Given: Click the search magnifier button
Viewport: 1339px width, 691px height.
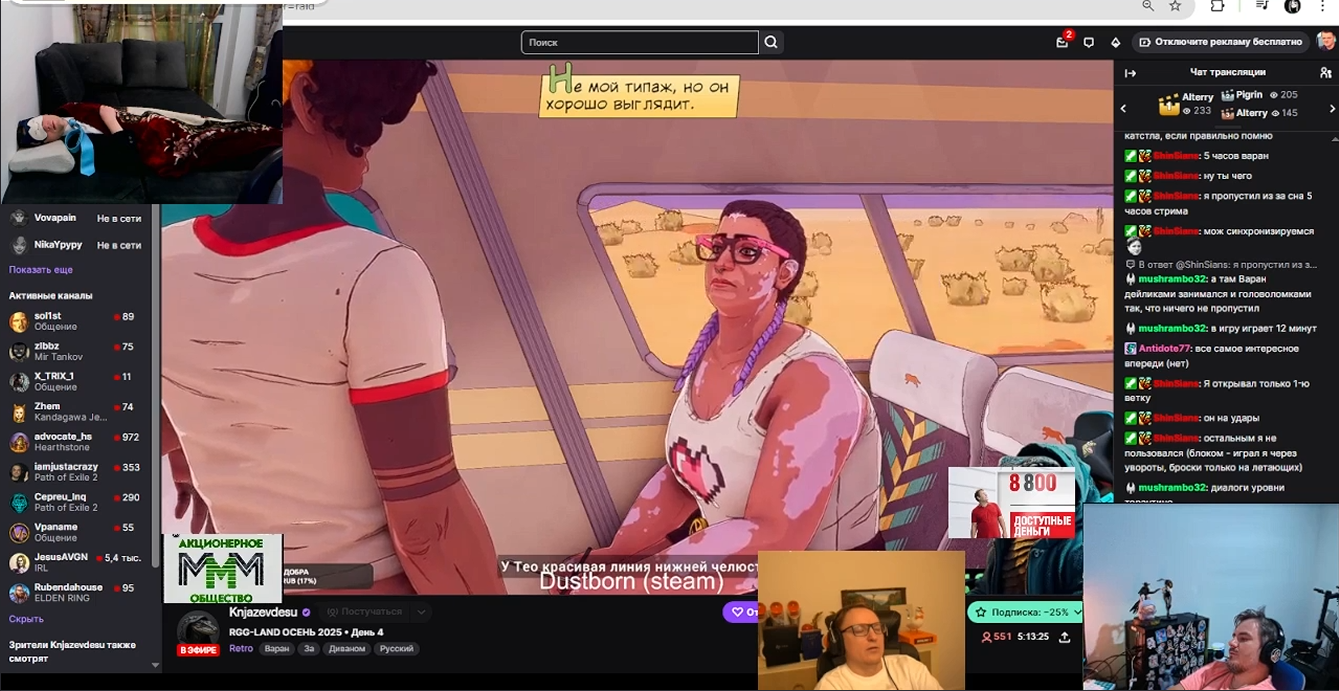Looking at the screenshot, I should point(771,42).
